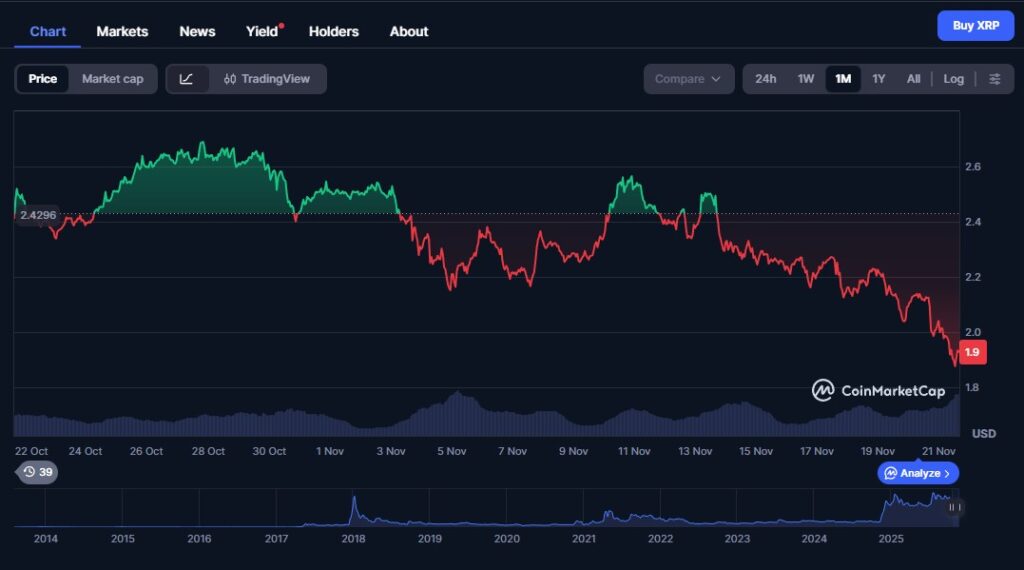This screenshot has height=570, width=1024.
Task: Expand the Compare dropdown
Action: pos(688,79)
